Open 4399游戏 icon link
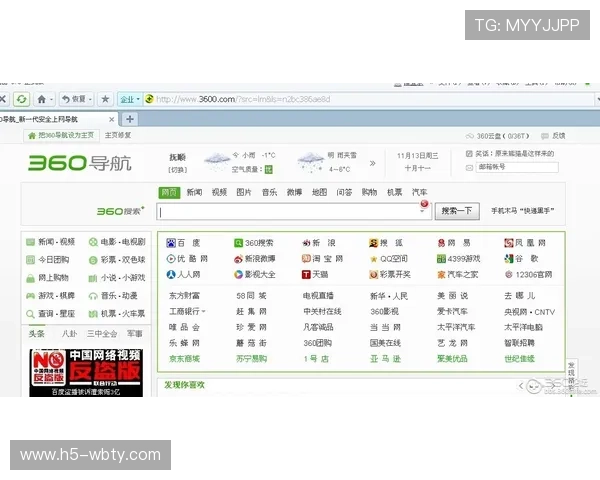600x480 pixels. pos(441,259)
